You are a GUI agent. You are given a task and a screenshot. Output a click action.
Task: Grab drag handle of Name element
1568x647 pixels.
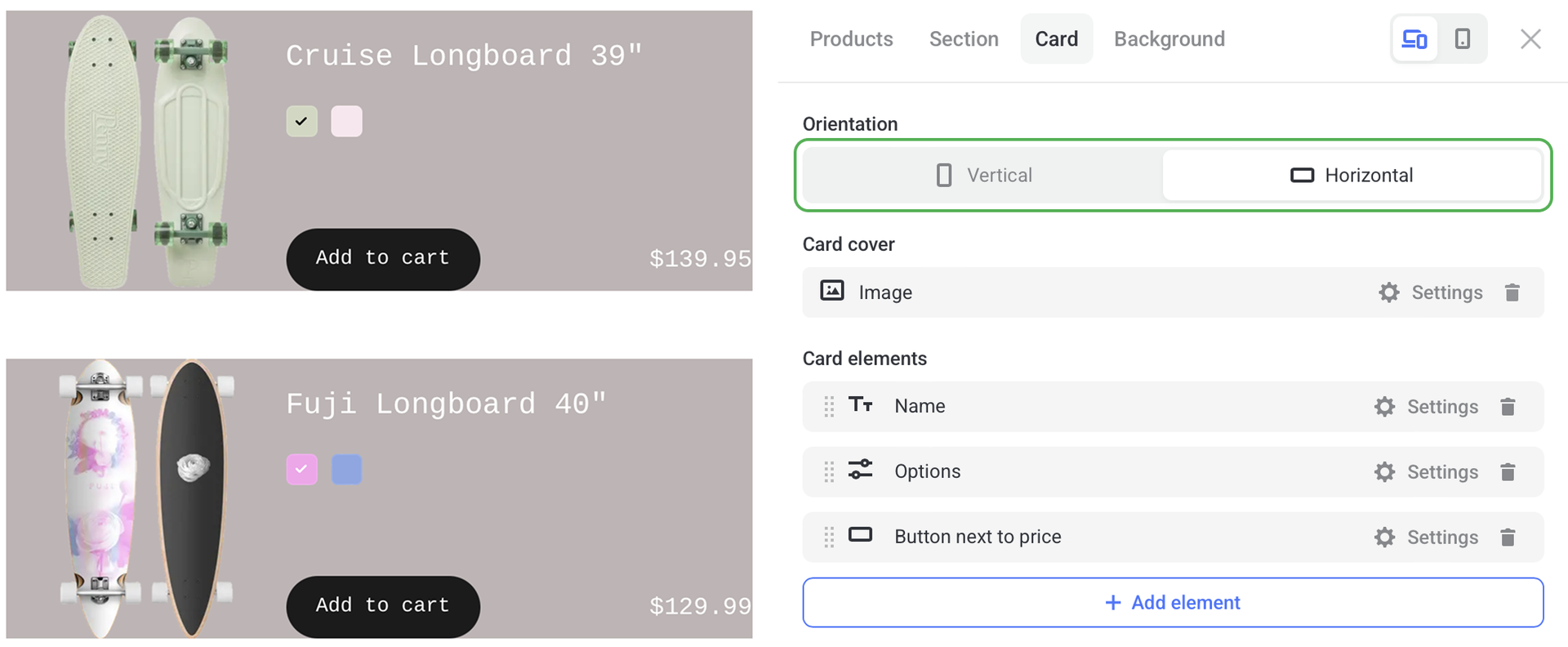click(x=829, y=407)
